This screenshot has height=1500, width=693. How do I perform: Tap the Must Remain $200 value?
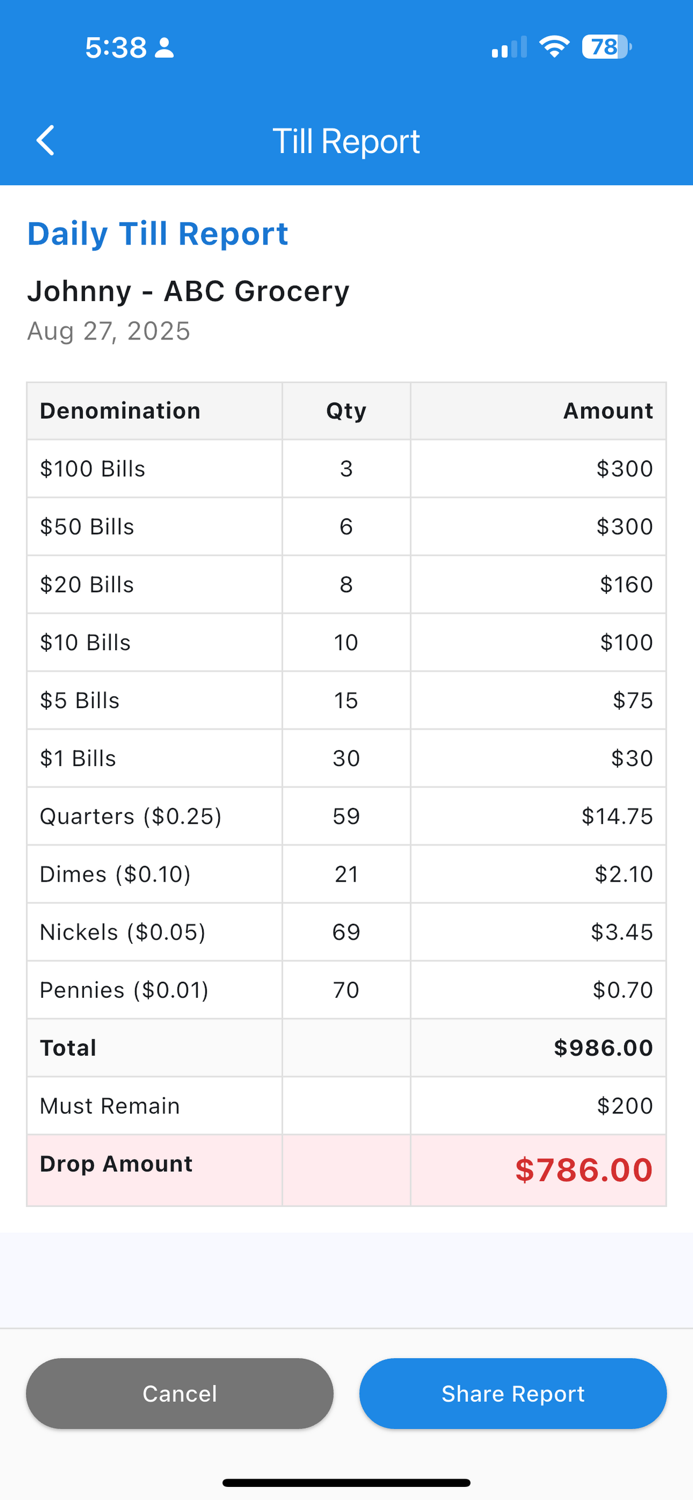[x=624, y=1106]
